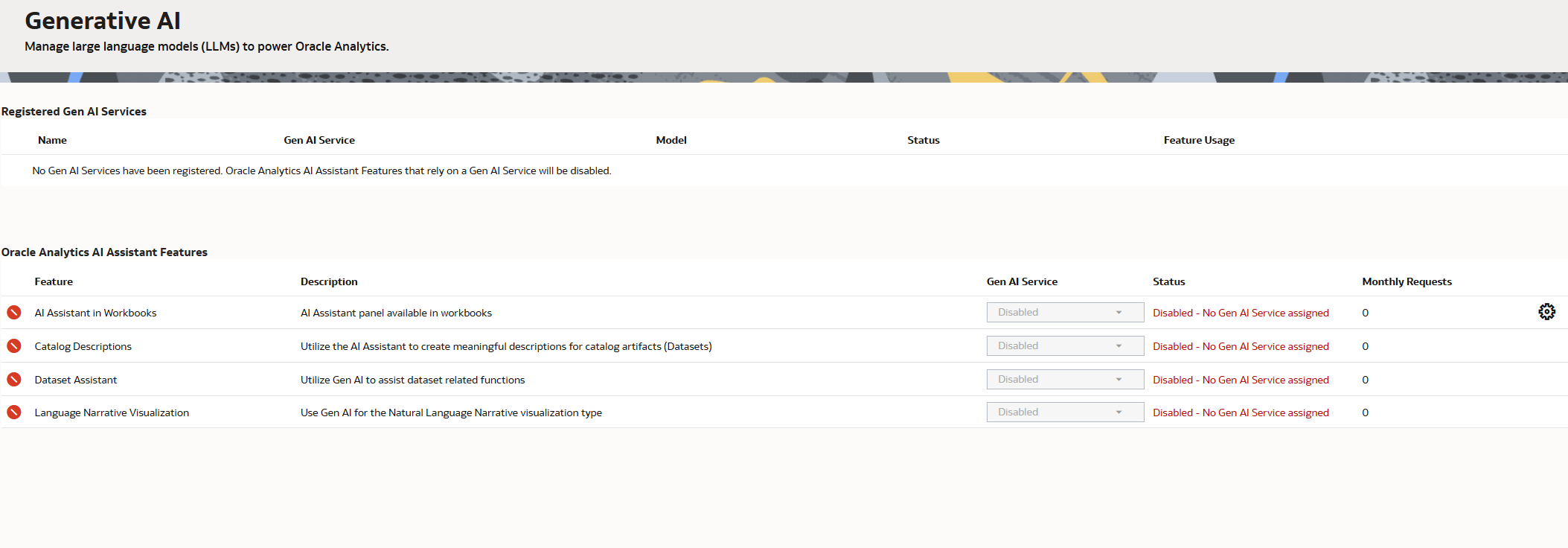The image size is (1568, 548).
Task: Click the description about catalog artifacts (Datasets)
Action: click(x=506, y=346)
